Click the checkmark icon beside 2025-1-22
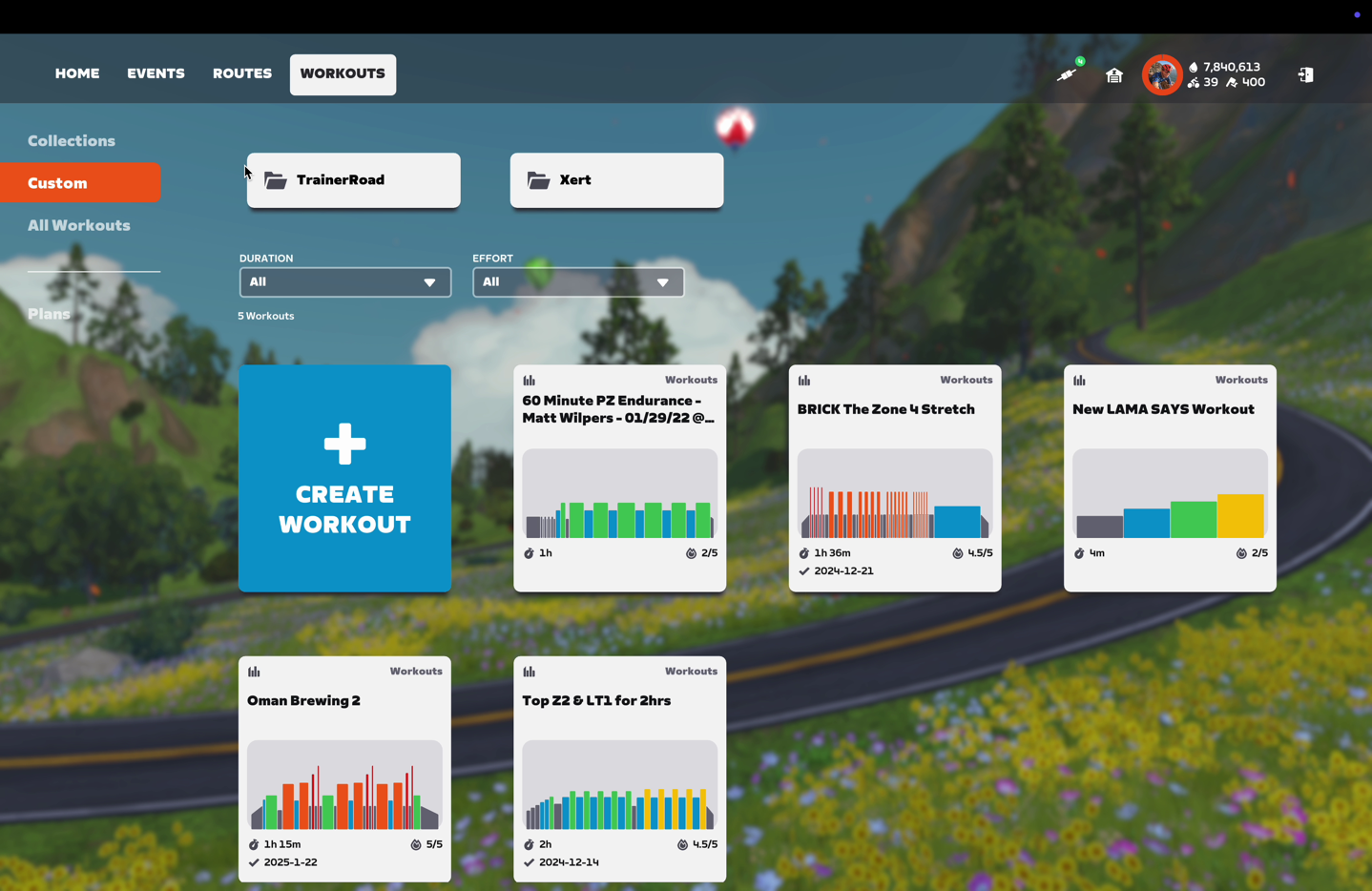This screenshot has height=891, width=1372. coord(254,862)
